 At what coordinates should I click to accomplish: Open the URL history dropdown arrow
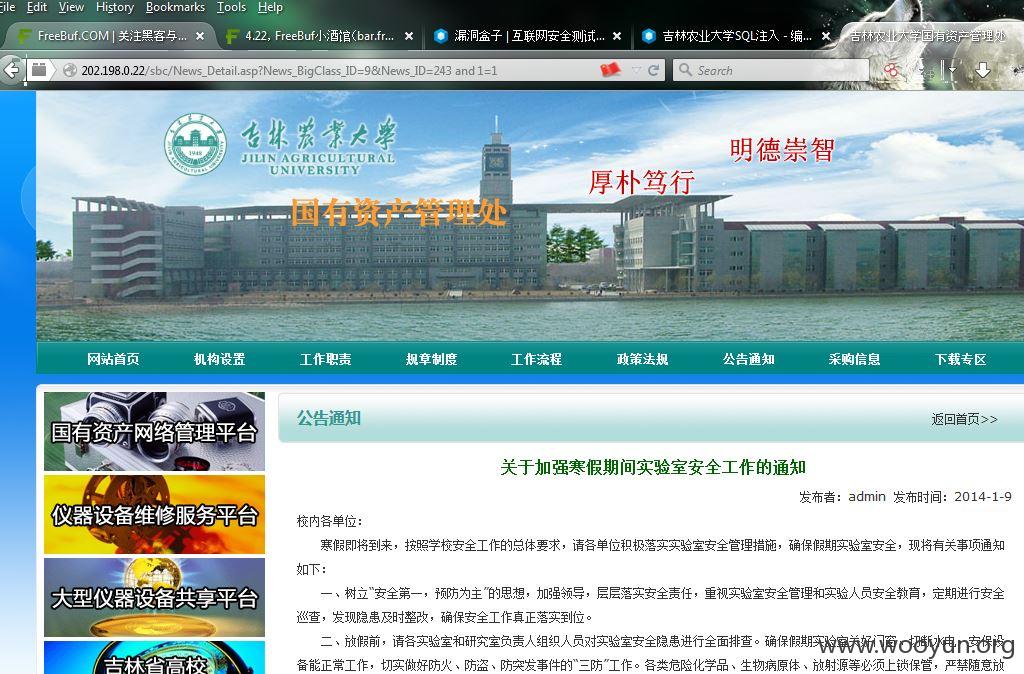coord(636,70)
